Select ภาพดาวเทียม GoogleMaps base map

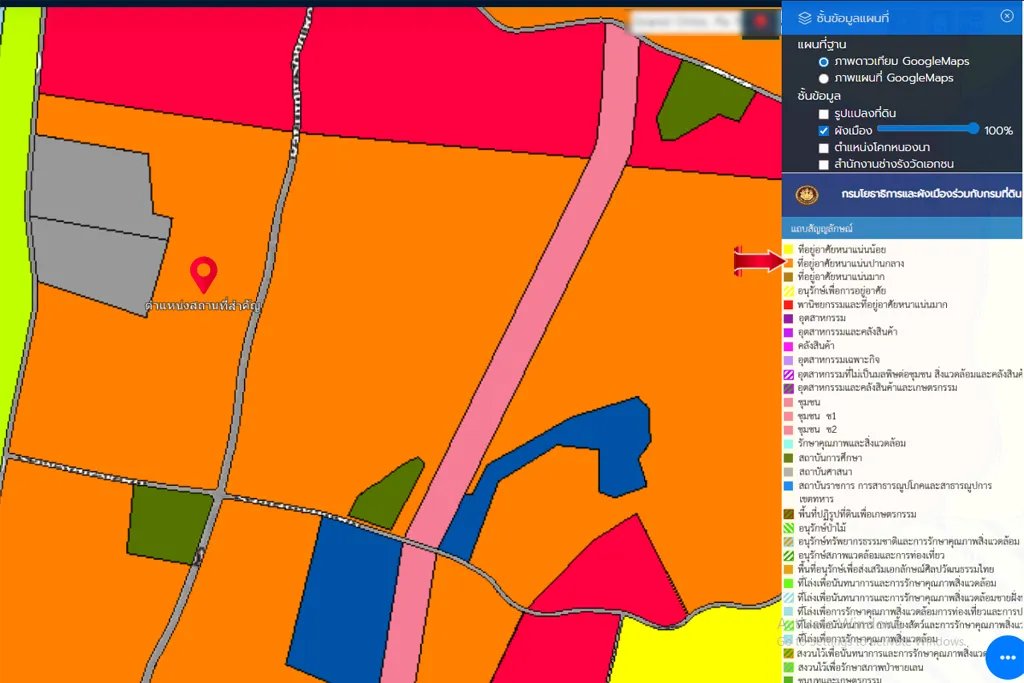[824, 61]
